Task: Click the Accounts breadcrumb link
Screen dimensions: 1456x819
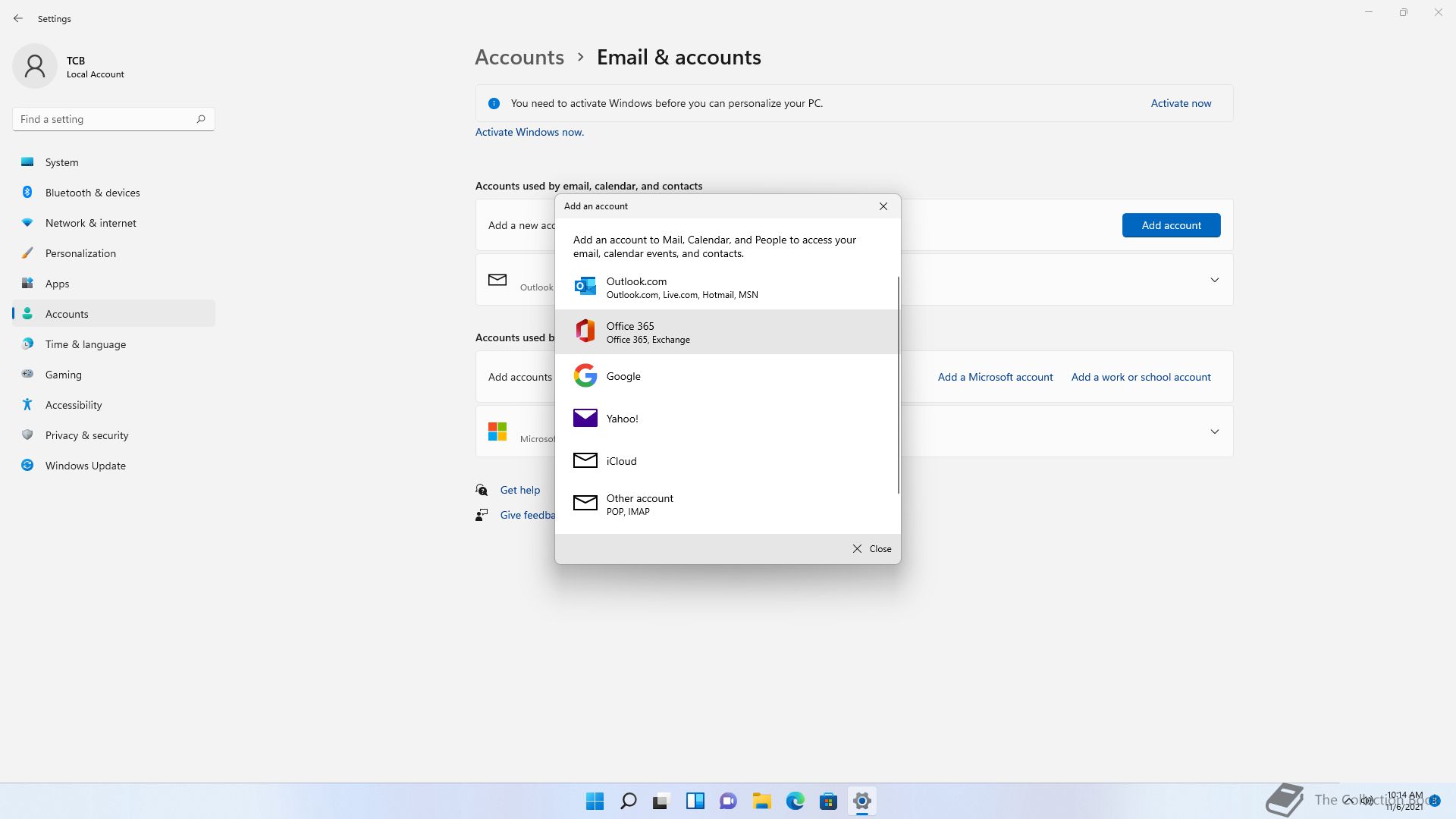Action: click(x=519, y=57)
